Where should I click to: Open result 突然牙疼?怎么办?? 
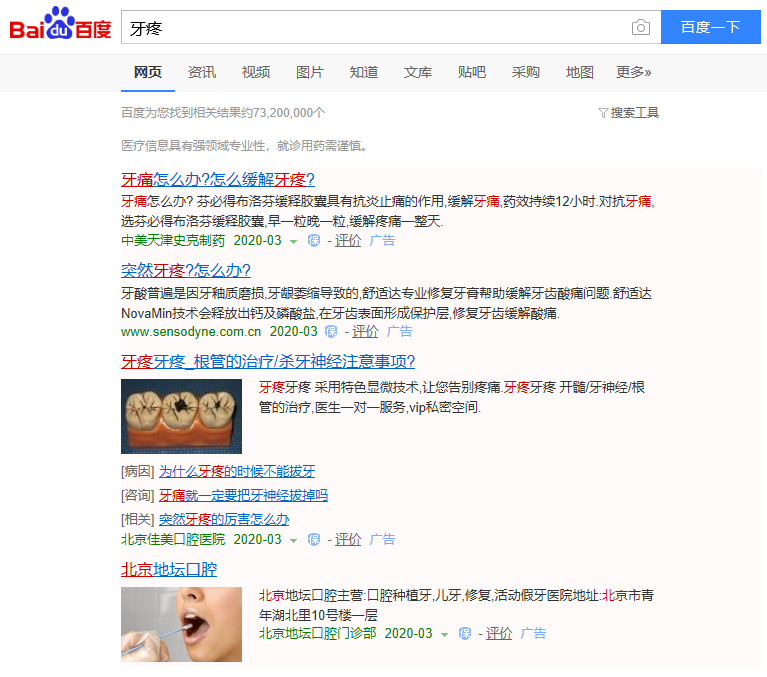click(186, 271)
